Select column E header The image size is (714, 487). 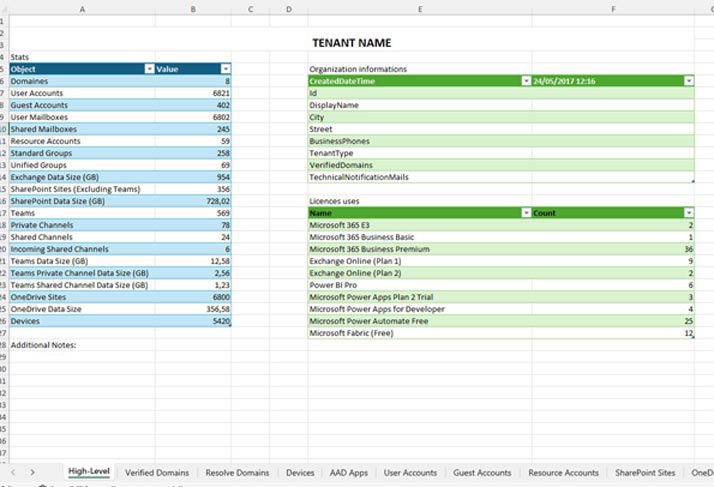point(420,9)
